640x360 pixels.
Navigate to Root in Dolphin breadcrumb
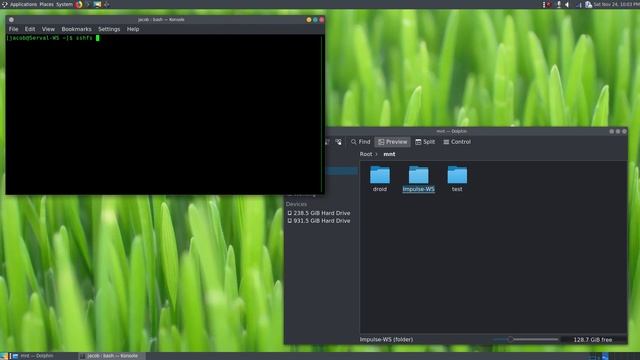[x=366, y=154]
